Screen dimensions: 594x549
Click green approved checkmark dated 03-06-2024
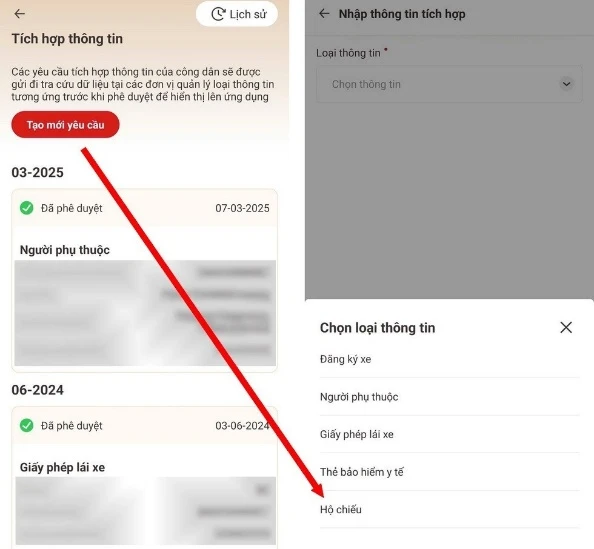[x=27, y=425]
